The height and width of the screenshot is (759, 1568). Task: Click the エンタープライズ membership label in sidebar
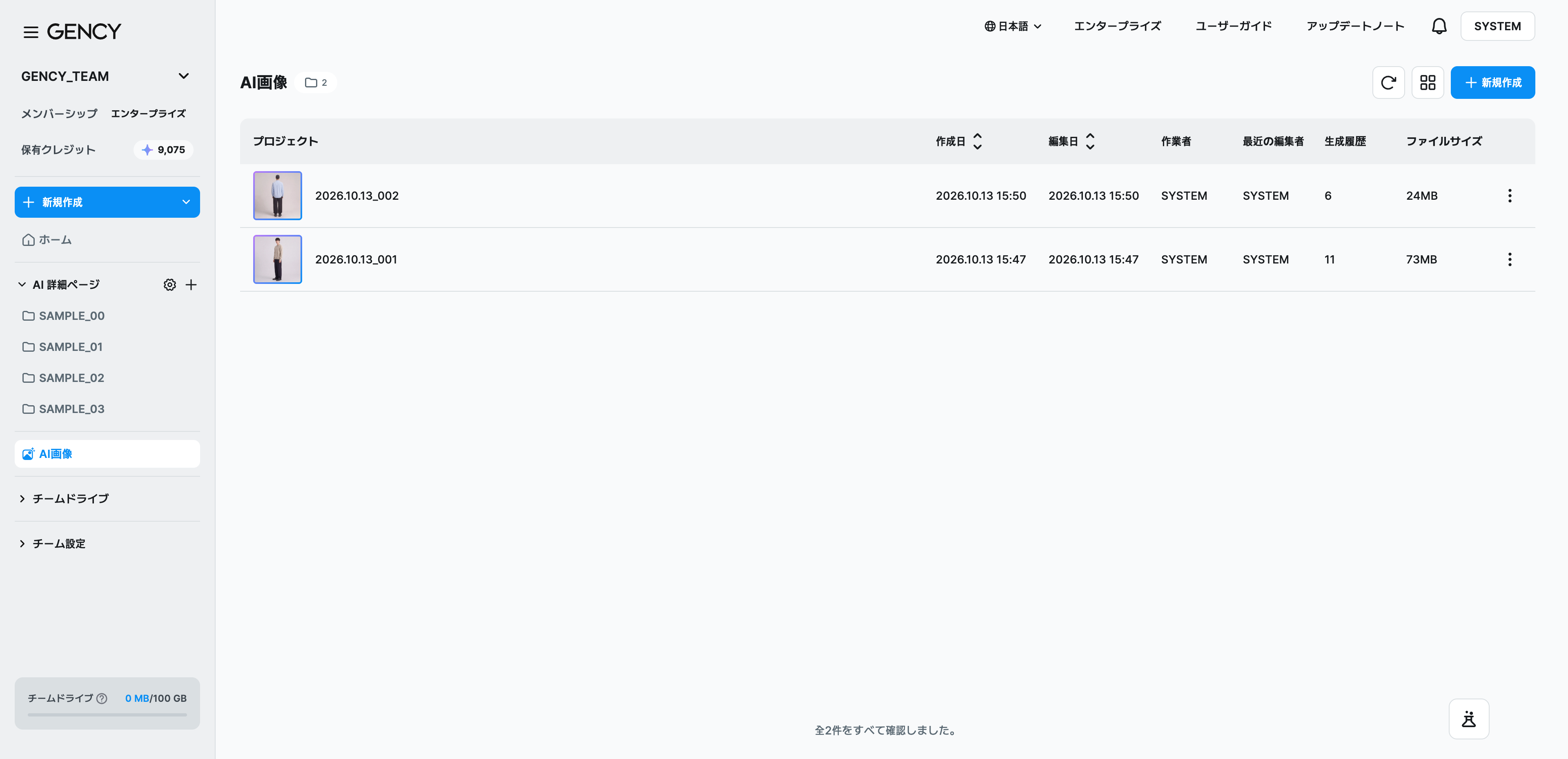[x=149, y=114]
